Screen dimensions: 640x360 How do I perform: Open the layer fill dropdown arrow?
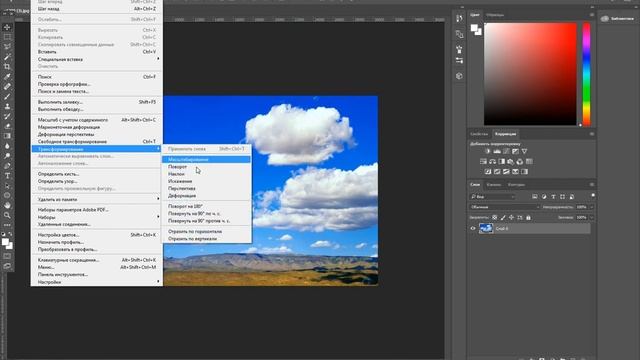592,218
